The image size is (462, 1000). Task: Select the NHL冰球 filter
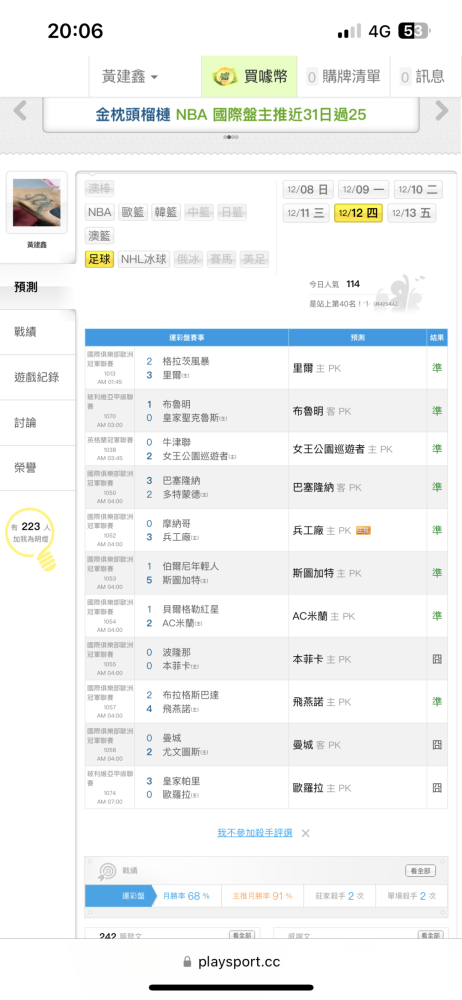(144, 259)
